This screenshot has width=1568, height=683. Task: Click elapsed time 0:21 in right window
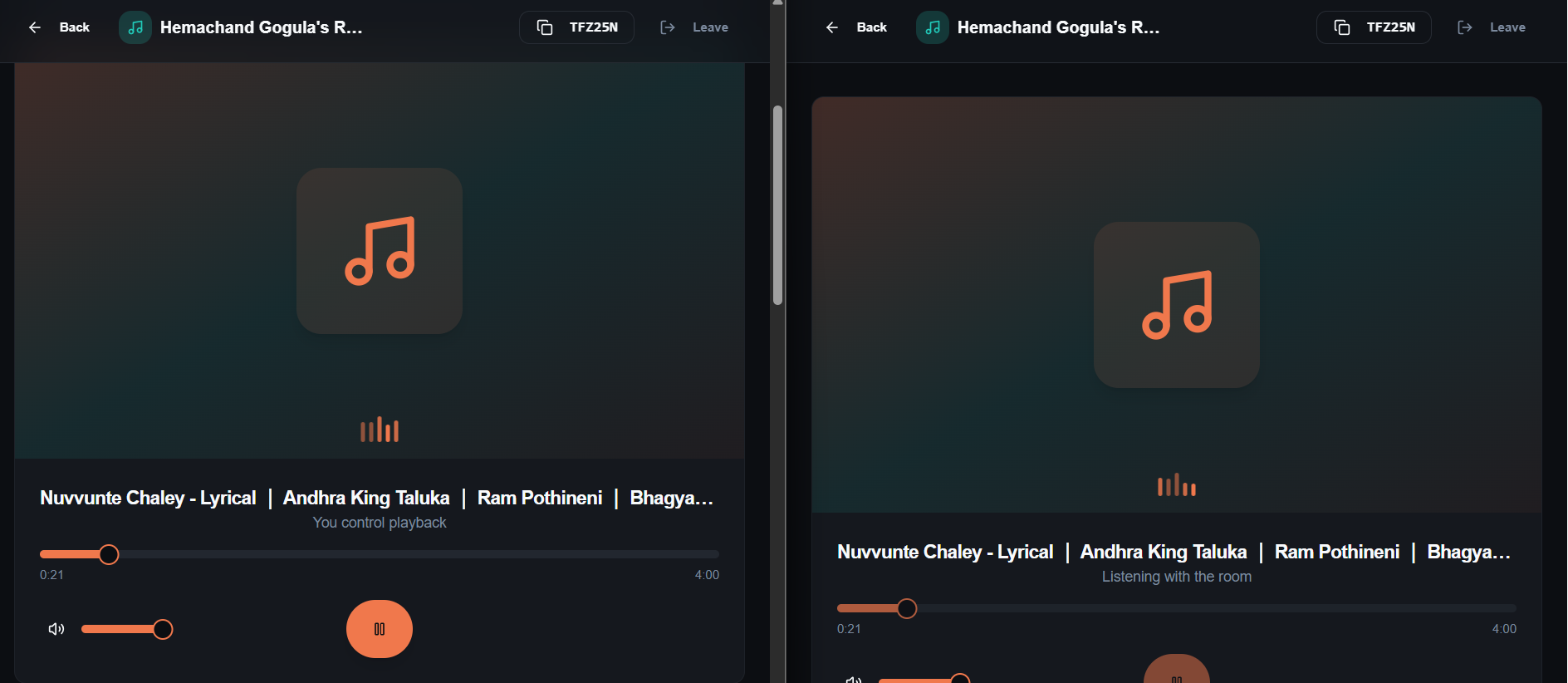[x=849, y=629]
